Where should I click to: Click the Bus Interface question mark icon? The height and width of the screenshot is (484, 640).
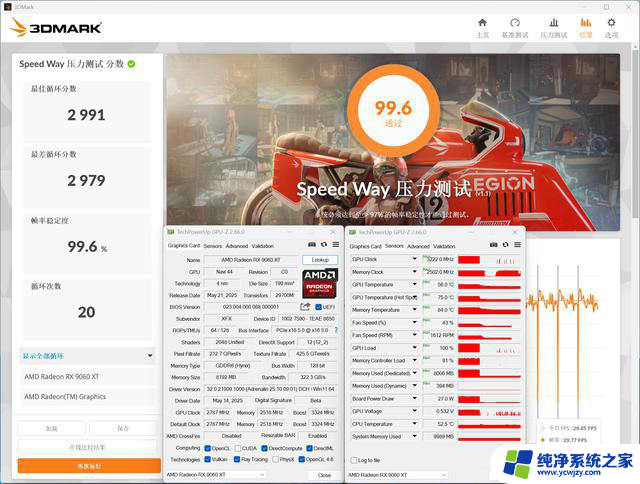coord(336,330)
